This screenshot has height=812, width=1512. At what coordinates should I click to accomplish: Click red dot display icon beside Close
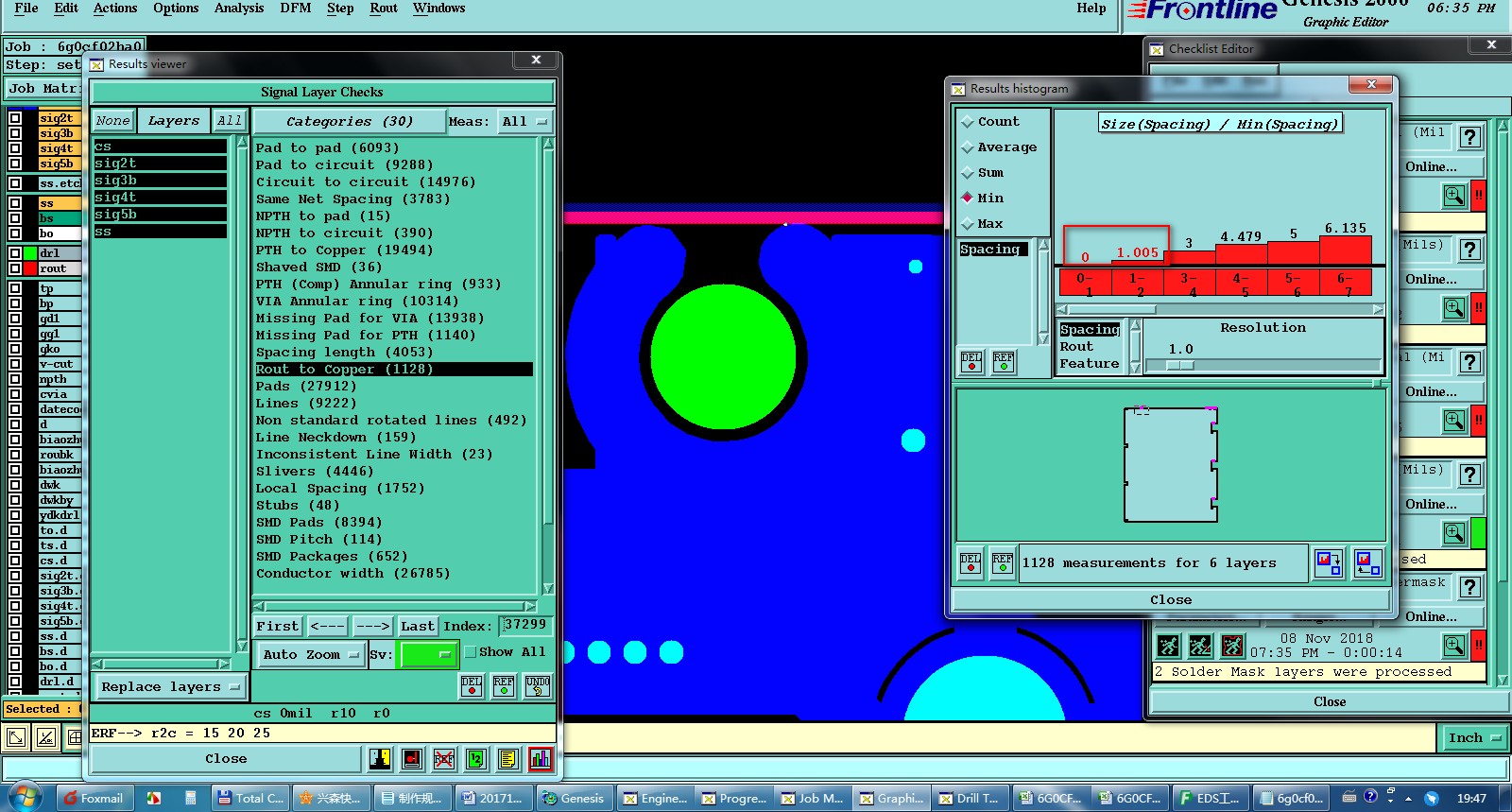pyautogui.click(x=412, y=758)
